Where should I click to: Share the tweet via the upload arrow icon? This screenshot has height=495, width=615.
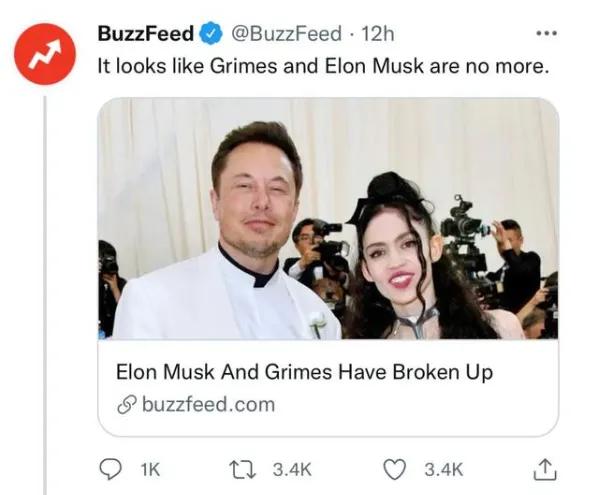coord(545,466)
